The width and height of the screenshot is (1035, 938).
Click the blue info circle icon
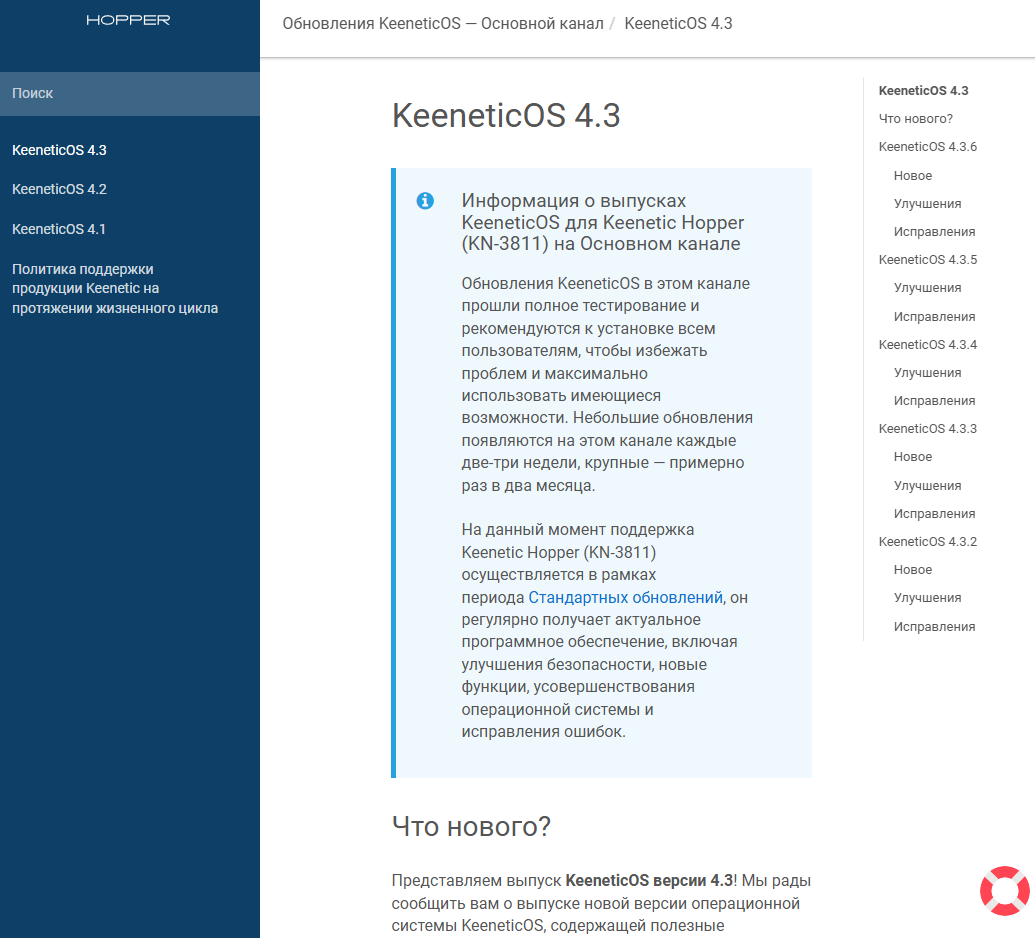click(425, 201)
